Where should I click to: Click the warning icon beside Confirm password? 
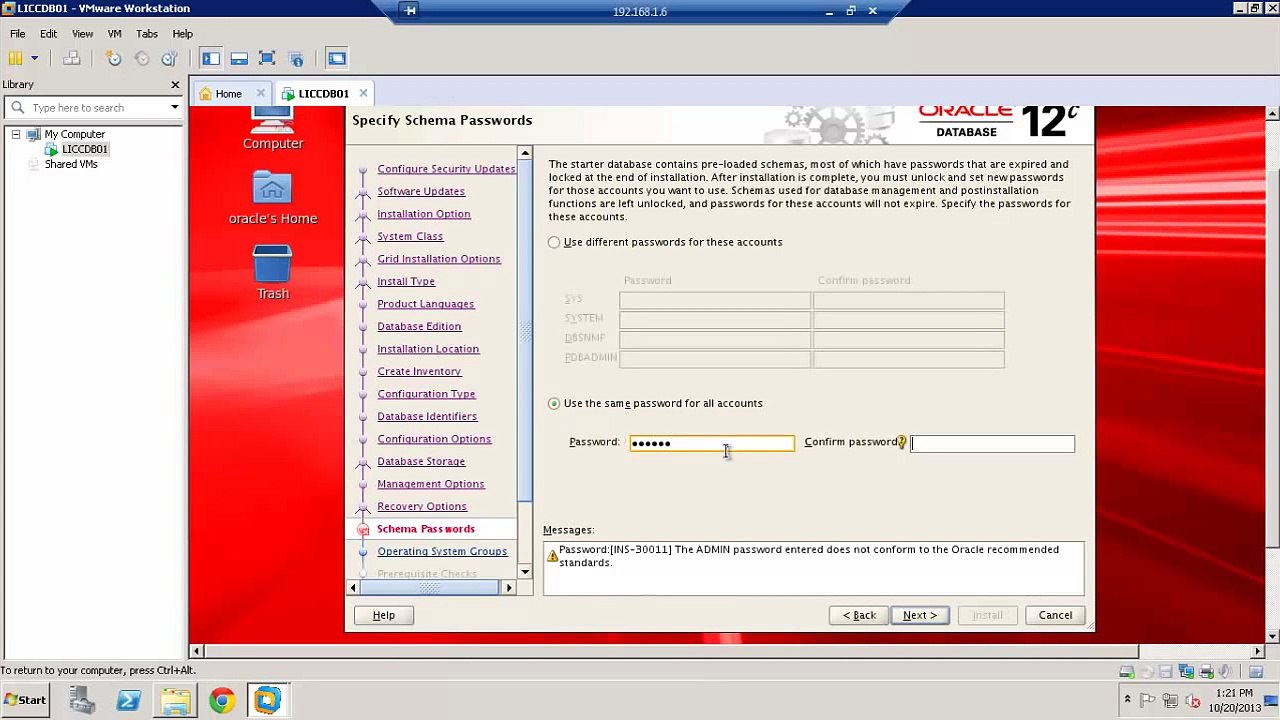pos(901,442)
